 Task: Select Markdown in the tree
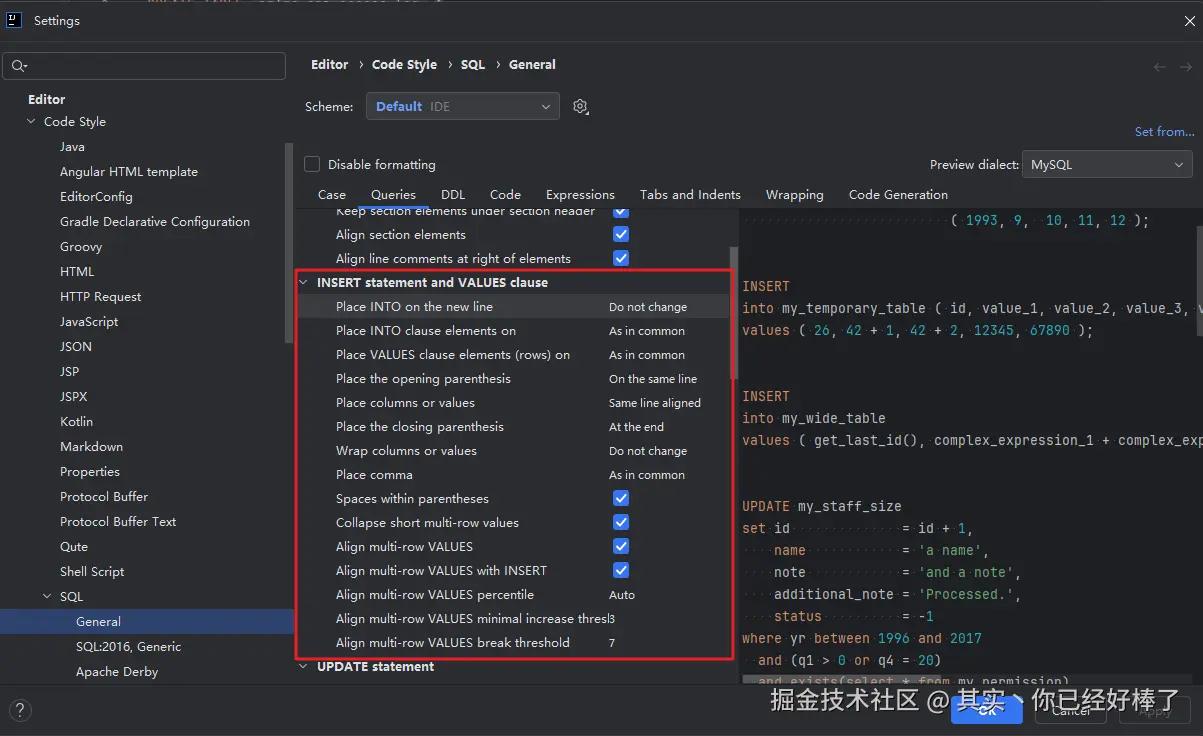[x=91, y=447]
